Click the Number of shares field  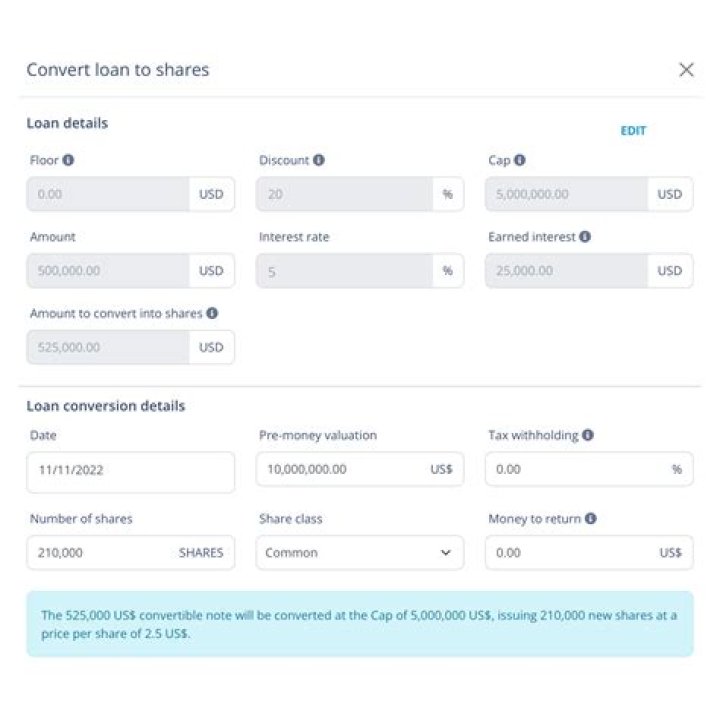click(x=100, y=552)
